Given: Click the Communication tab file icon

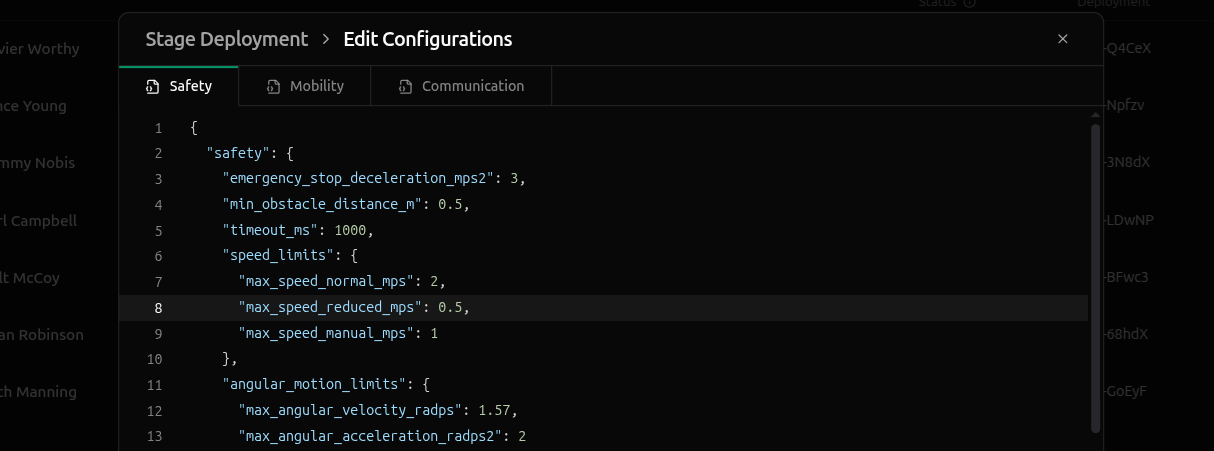Looking at the screenshot, I should (404, 87).
